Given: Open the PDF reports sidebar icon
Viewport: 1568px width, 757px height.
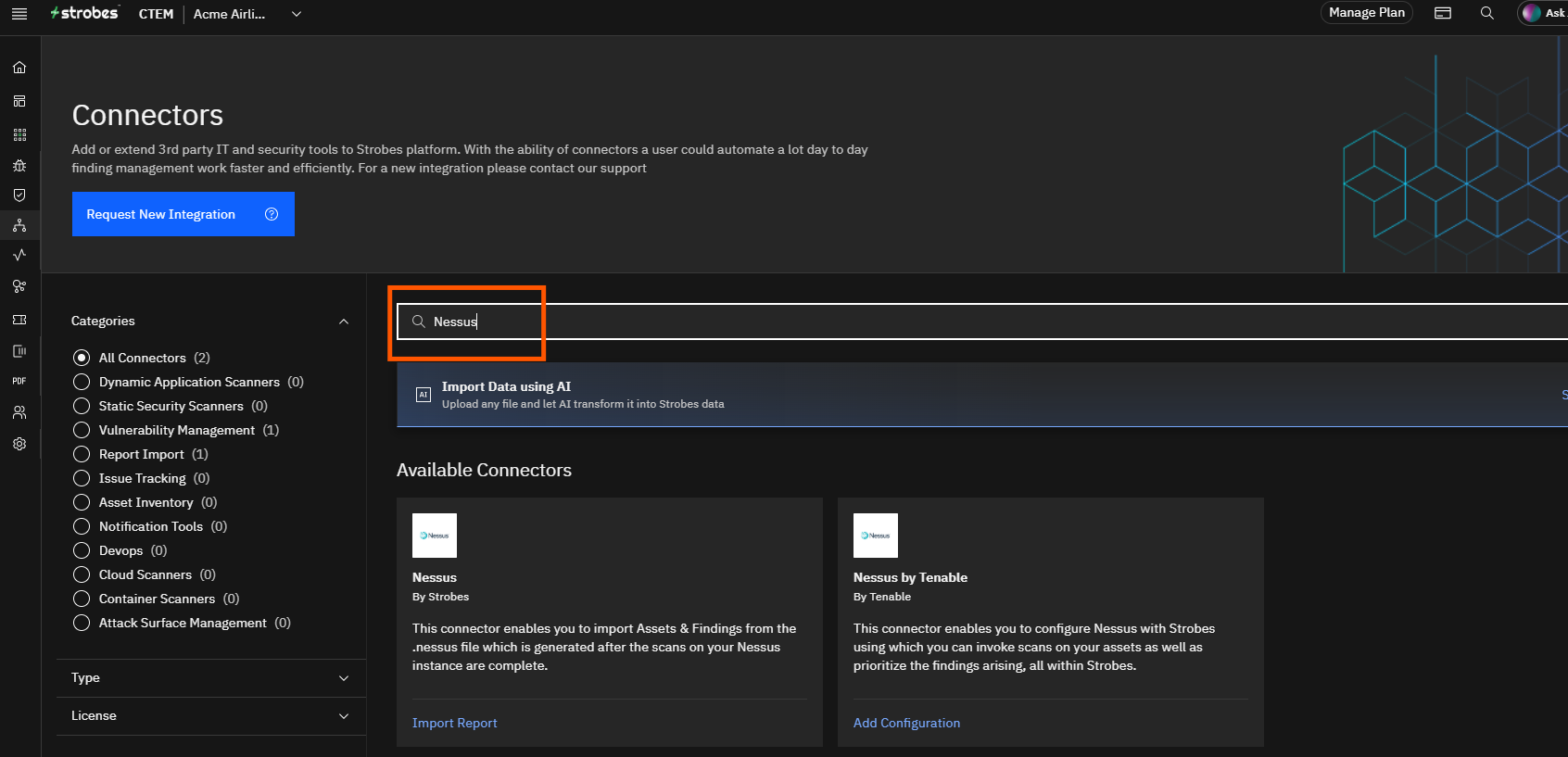Looking at the screenshot, I should [x=19, y=381].
